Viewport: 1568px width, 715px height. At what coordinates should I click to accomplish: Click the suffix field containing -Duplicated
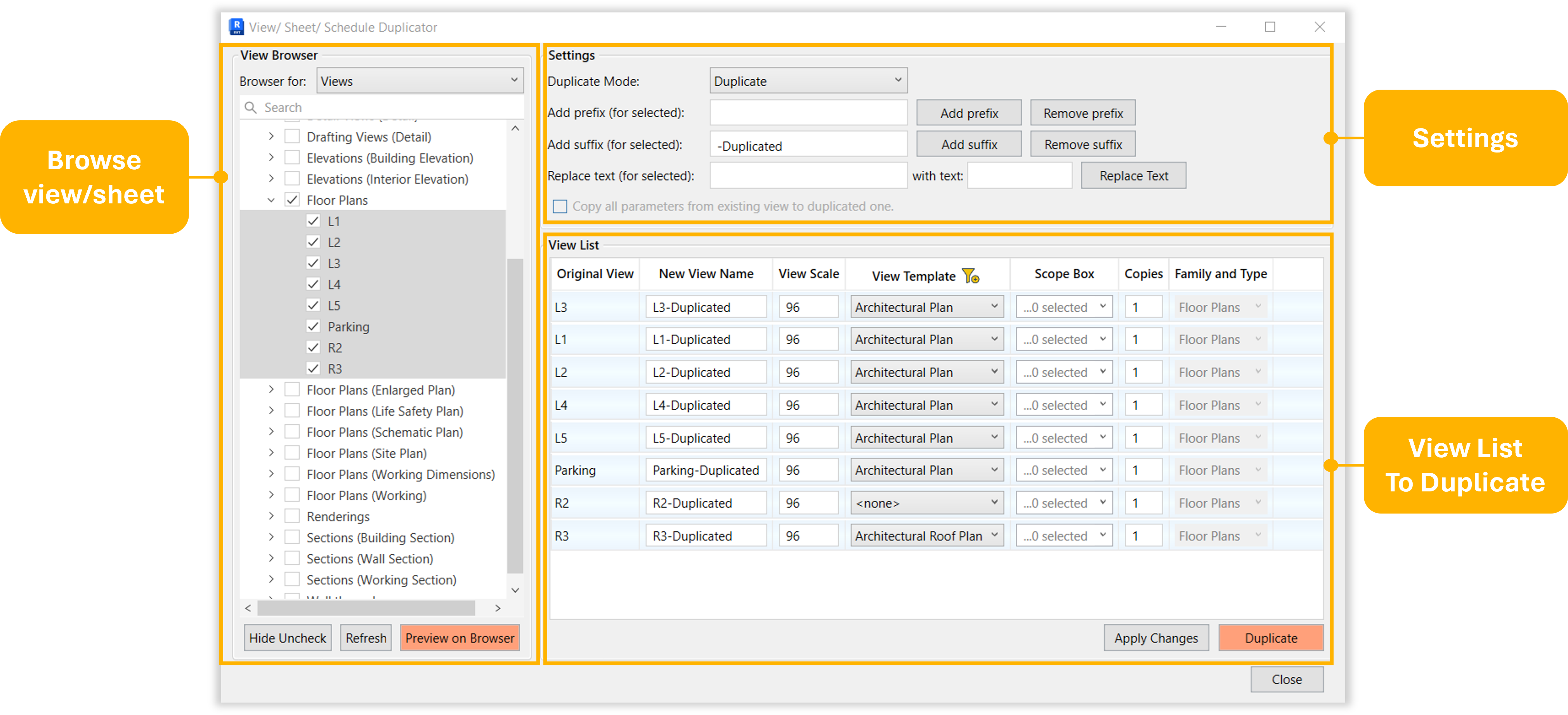coord(808,145)
